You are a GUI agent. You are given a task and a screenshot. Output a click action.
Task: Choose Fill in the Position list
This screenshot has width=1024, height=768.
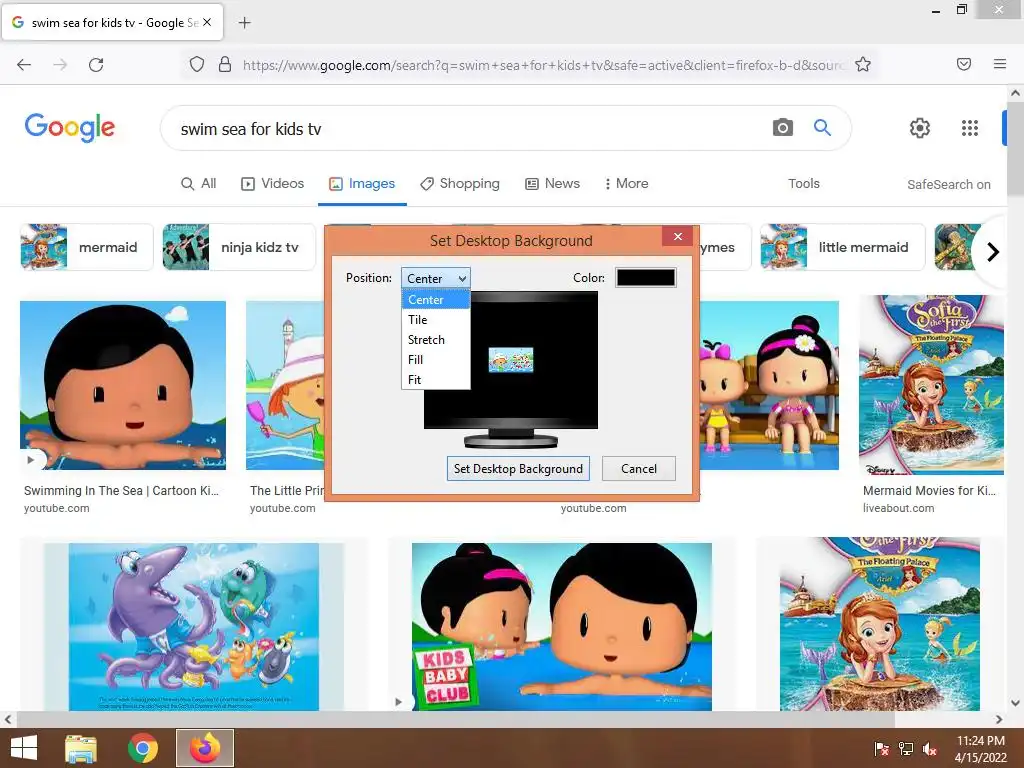pos(436,360)
